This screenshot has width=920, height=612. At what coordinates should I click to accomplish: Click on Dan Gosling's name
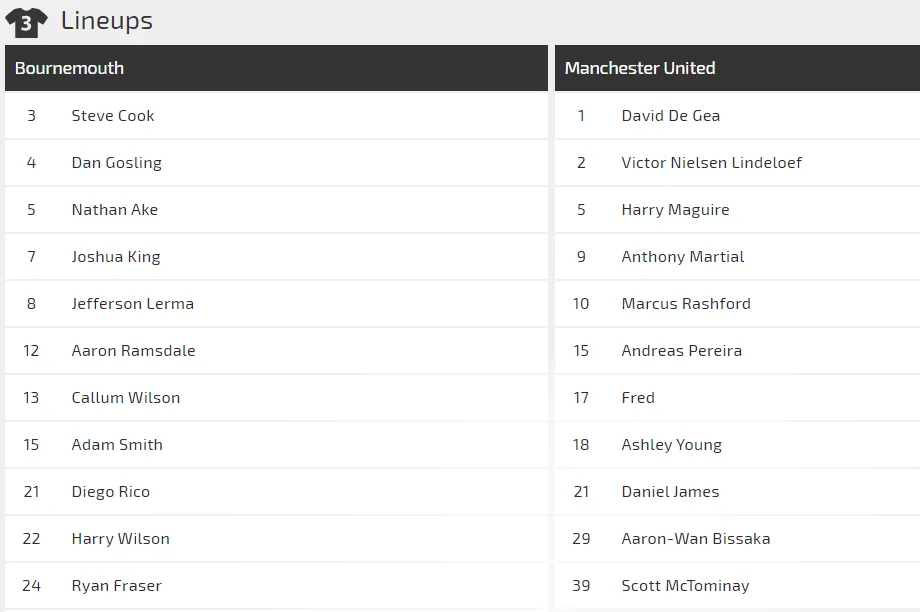[116, 163]
